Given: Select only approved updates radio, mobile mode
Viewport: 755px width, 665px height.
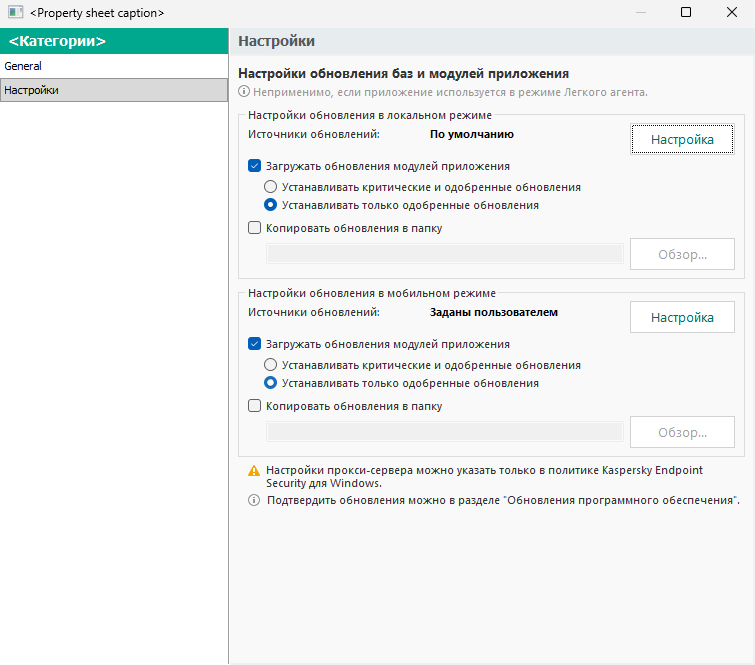Looking at the screenshot, I should click(x=271, y=383).
